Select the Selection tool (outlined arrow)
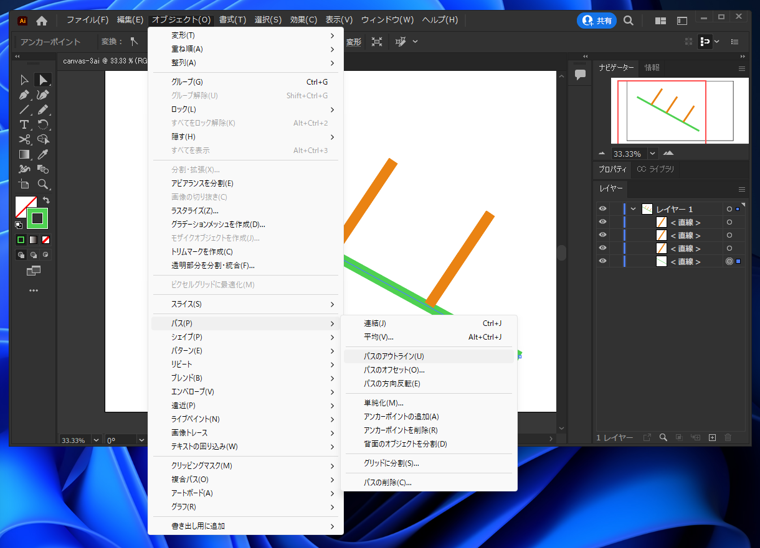The width and height of the screenshot is (760, 548). pos(24,79)
